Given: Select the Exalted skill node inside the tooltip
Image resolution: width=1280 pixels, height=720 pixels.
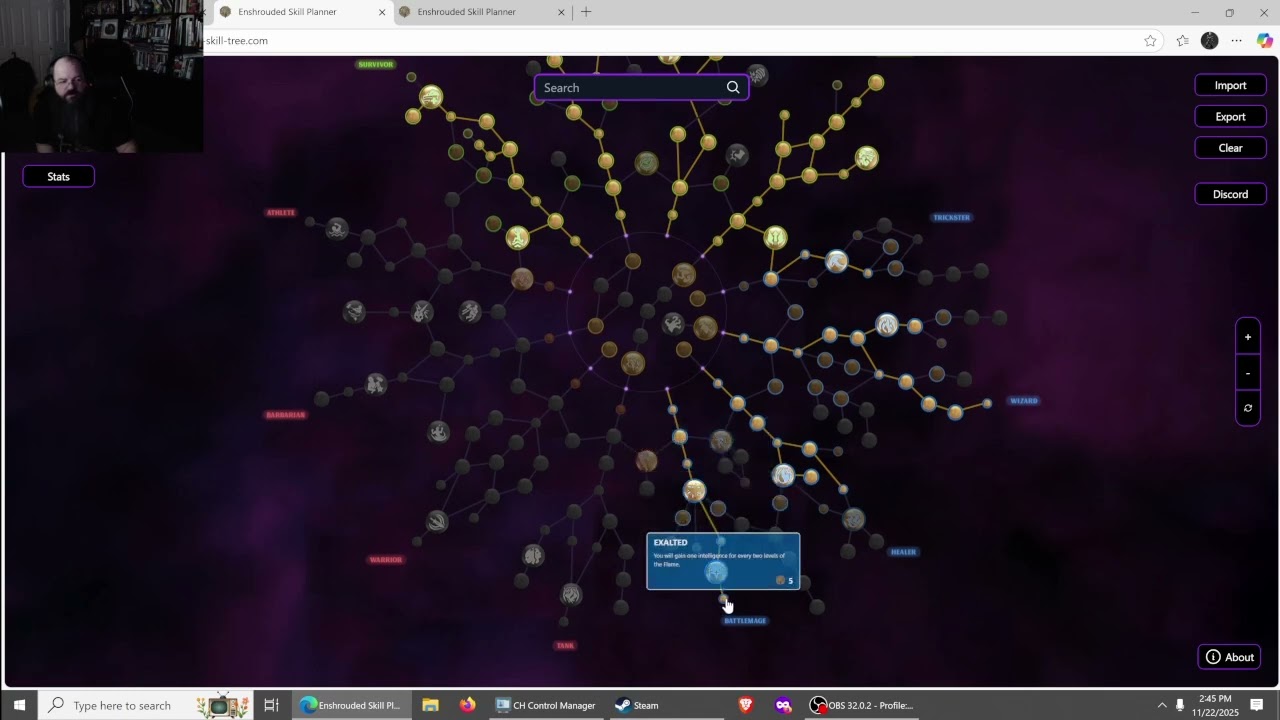Looking at the screenshot, I should (716, 572).
